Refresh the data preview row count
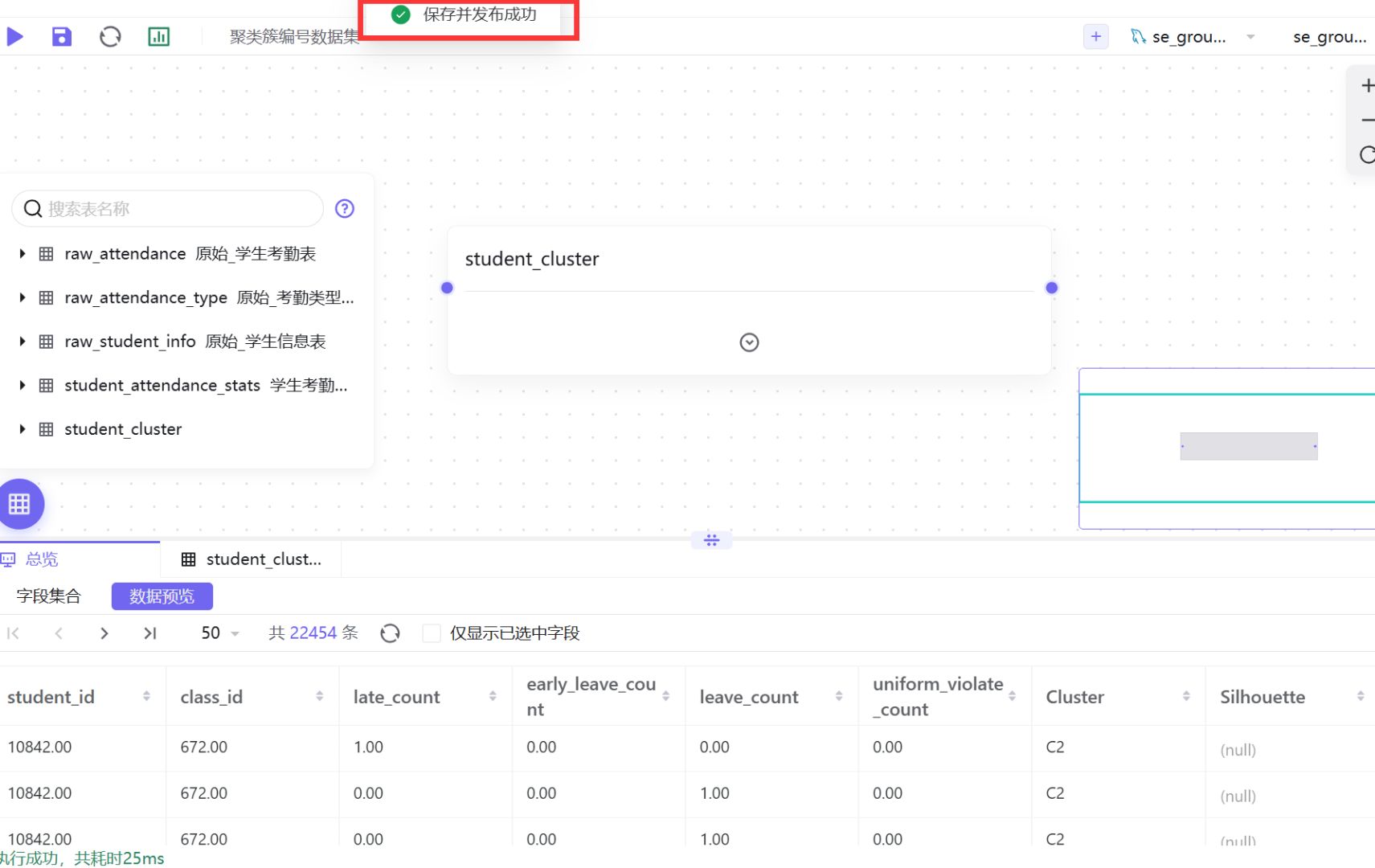Image resolution: width=1375 pixels, height=868 pixels. [391, 633]
